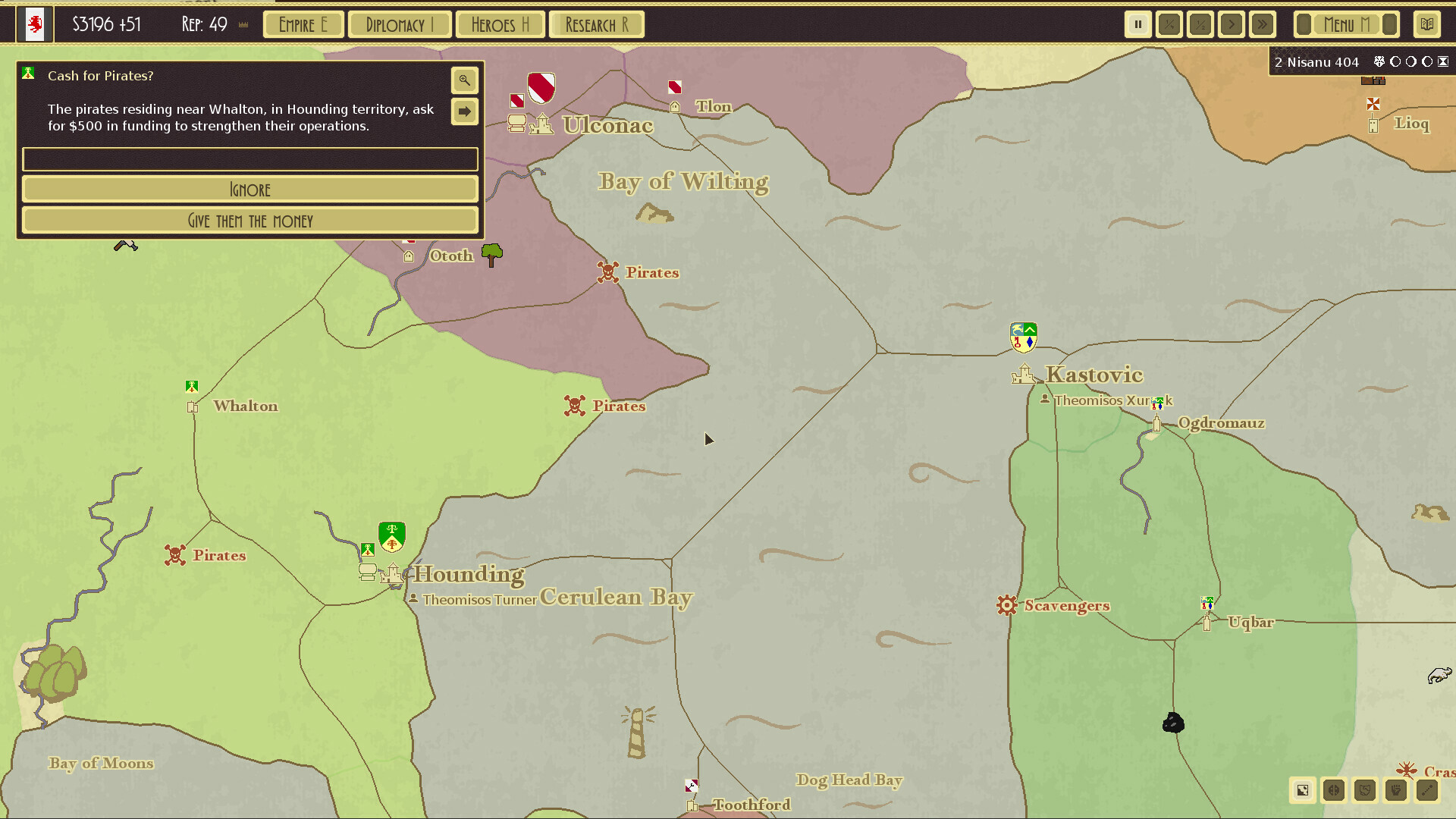Pause the game with the pause button
The height and width of the screenshot is (819, 1456).
point(1138,24)
